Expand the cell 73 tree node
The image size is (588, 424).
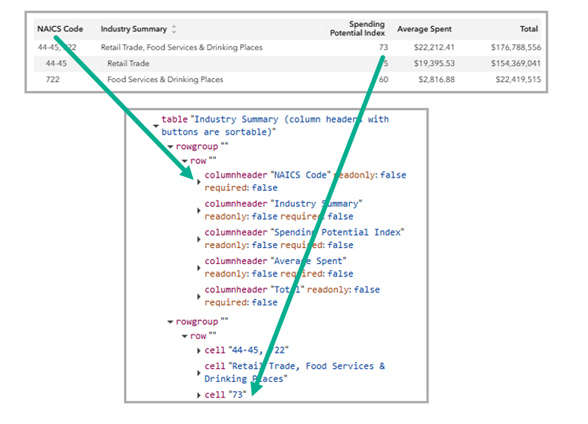coord(199,395)
